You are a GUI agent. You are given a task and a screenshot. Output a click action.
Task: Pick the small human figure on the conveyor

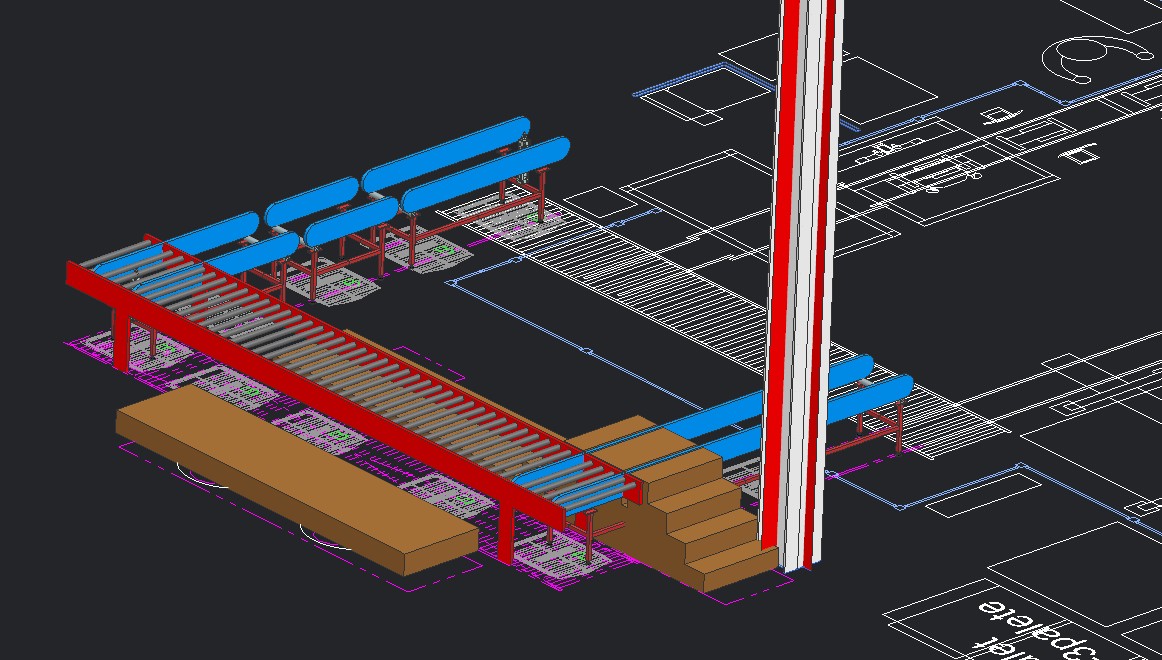[524, 157]
